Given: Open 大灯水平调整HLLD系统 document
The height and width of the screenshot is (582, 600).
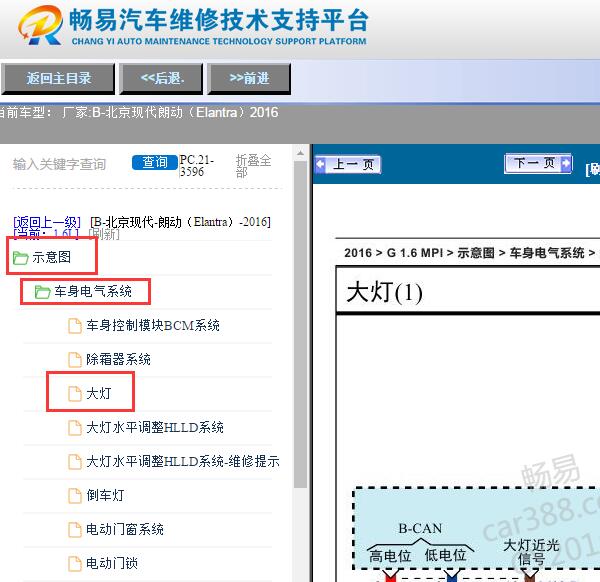Looking at the screenshot, I should (x=155, y=427).
